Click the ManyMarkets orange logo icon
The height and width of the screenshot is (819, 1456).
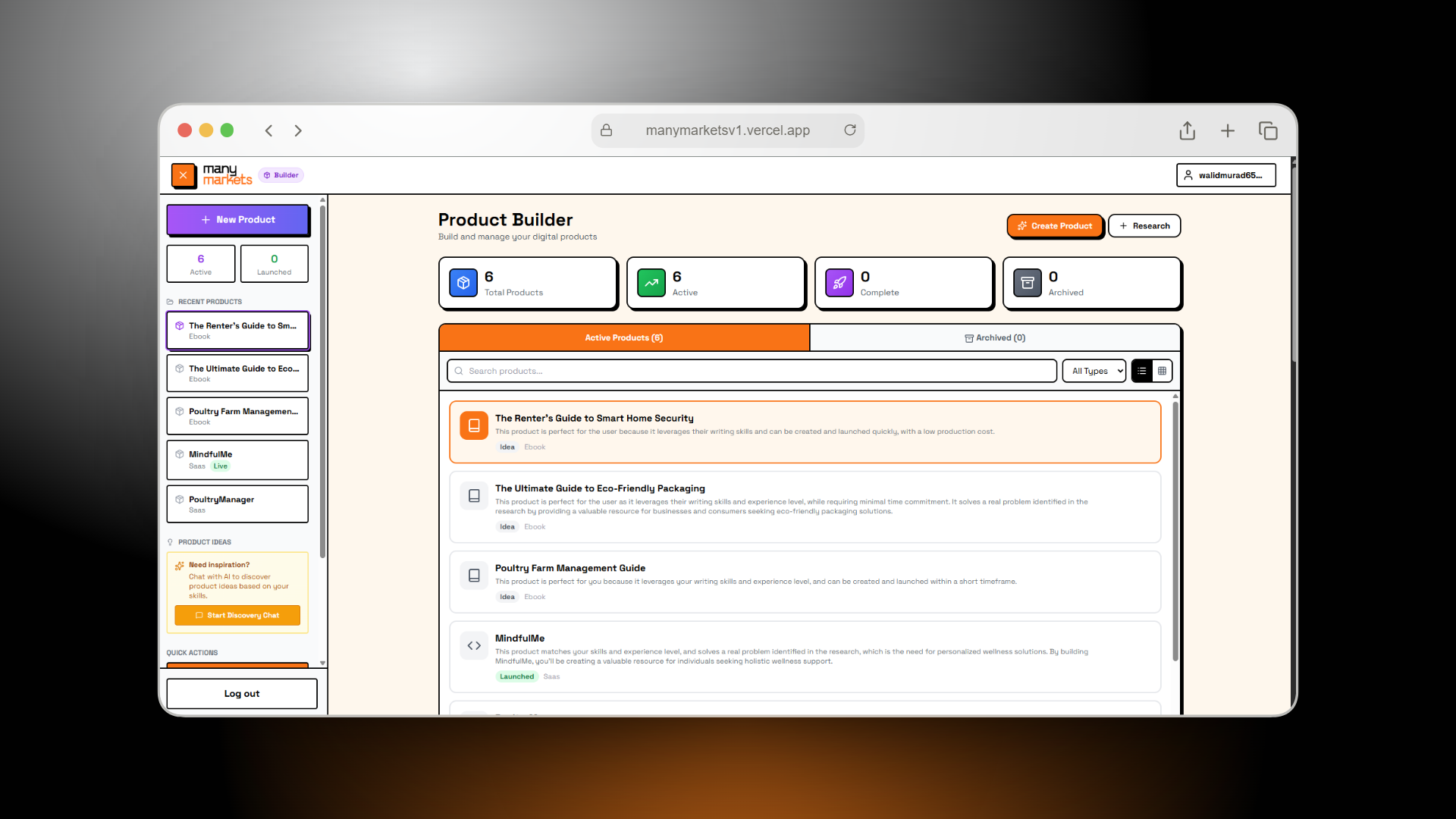point(183,175)
